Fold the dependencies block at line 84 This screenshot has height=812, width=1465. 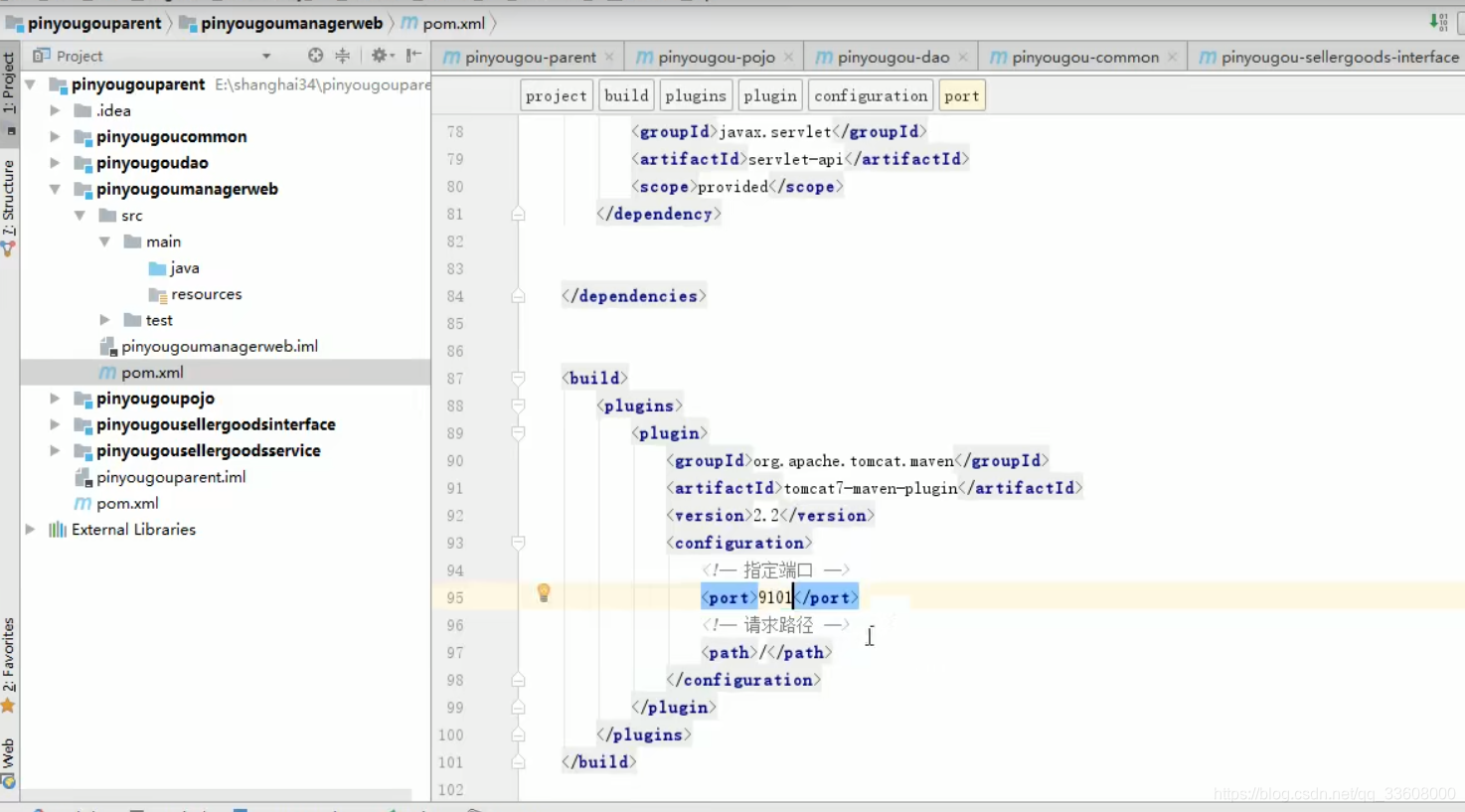click(518, 296)
